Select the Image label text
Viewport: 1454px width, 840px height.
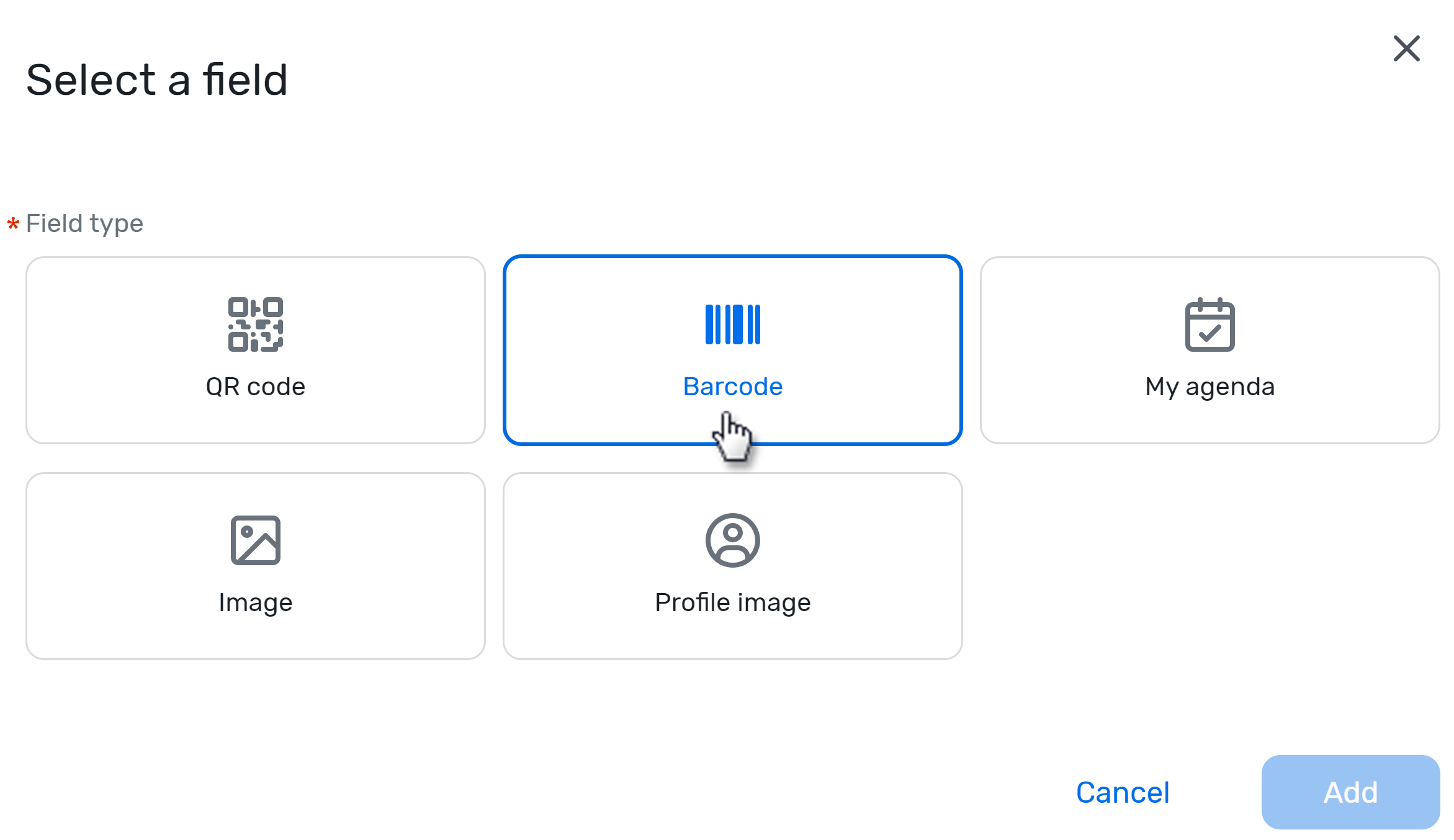pyautogui.click(x=255, y=602)
